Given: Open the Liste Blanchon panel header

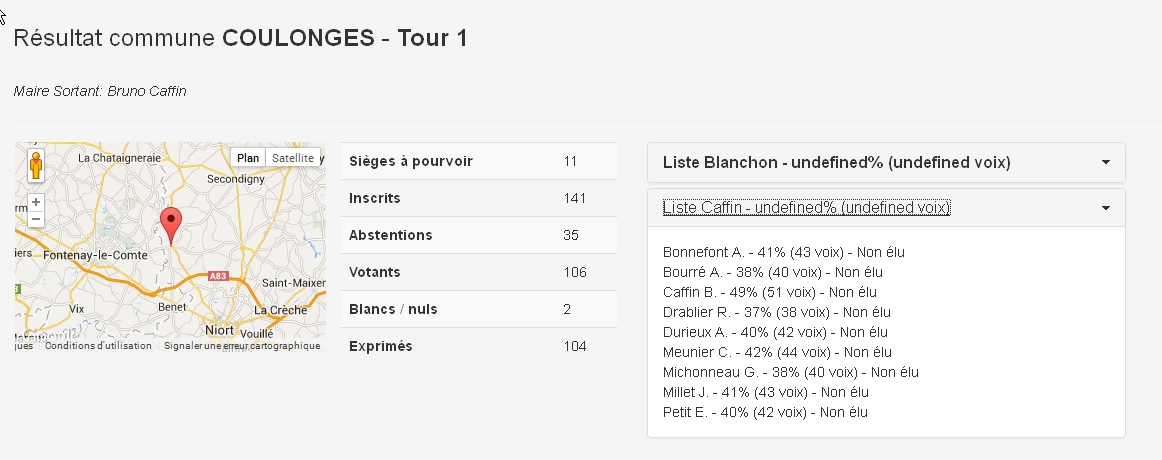Looking at the screenshot, I should tap(836, 162).
